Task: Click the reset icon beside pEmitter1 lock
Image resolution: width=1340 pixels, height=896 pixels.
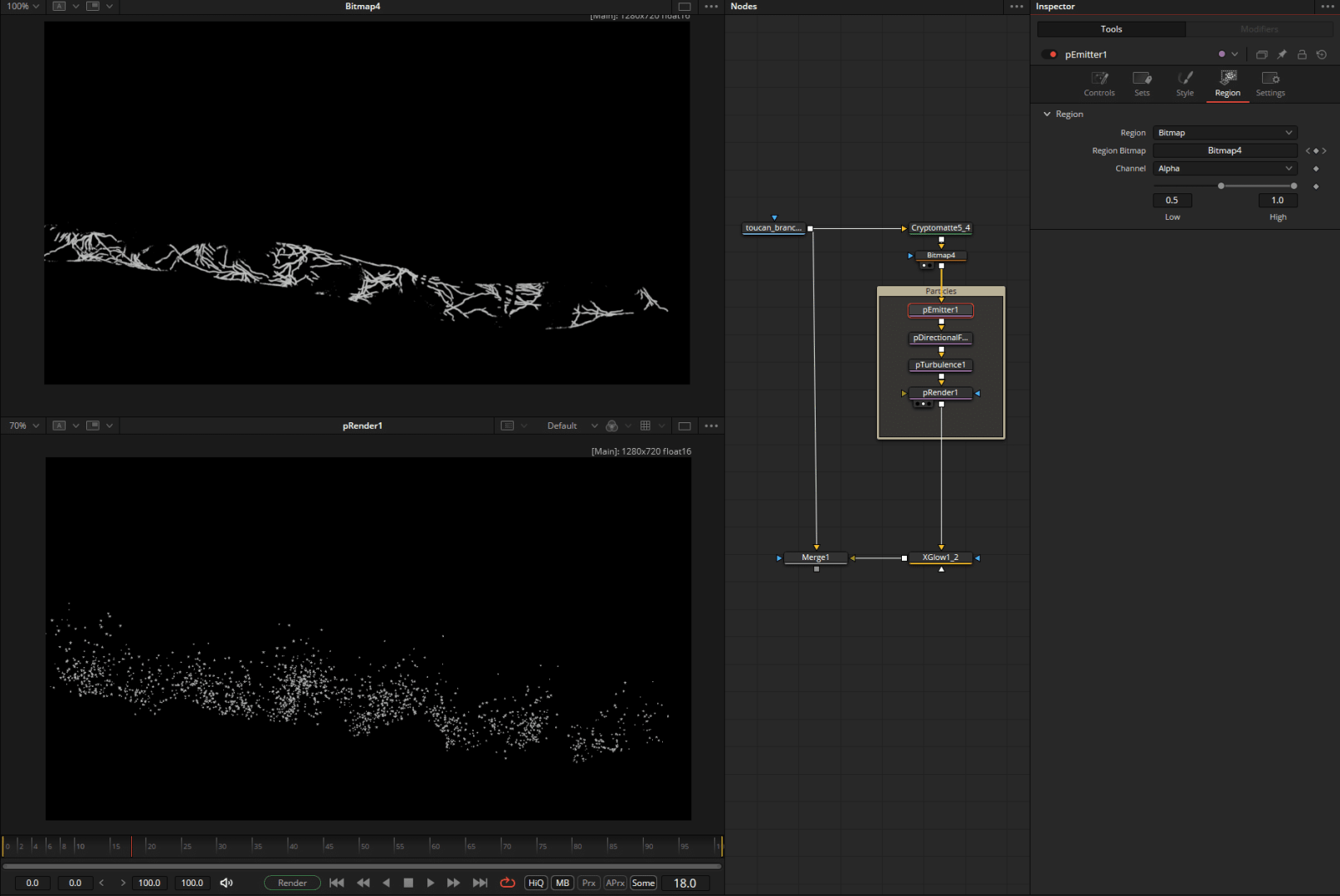Action: coord(1322,55)
